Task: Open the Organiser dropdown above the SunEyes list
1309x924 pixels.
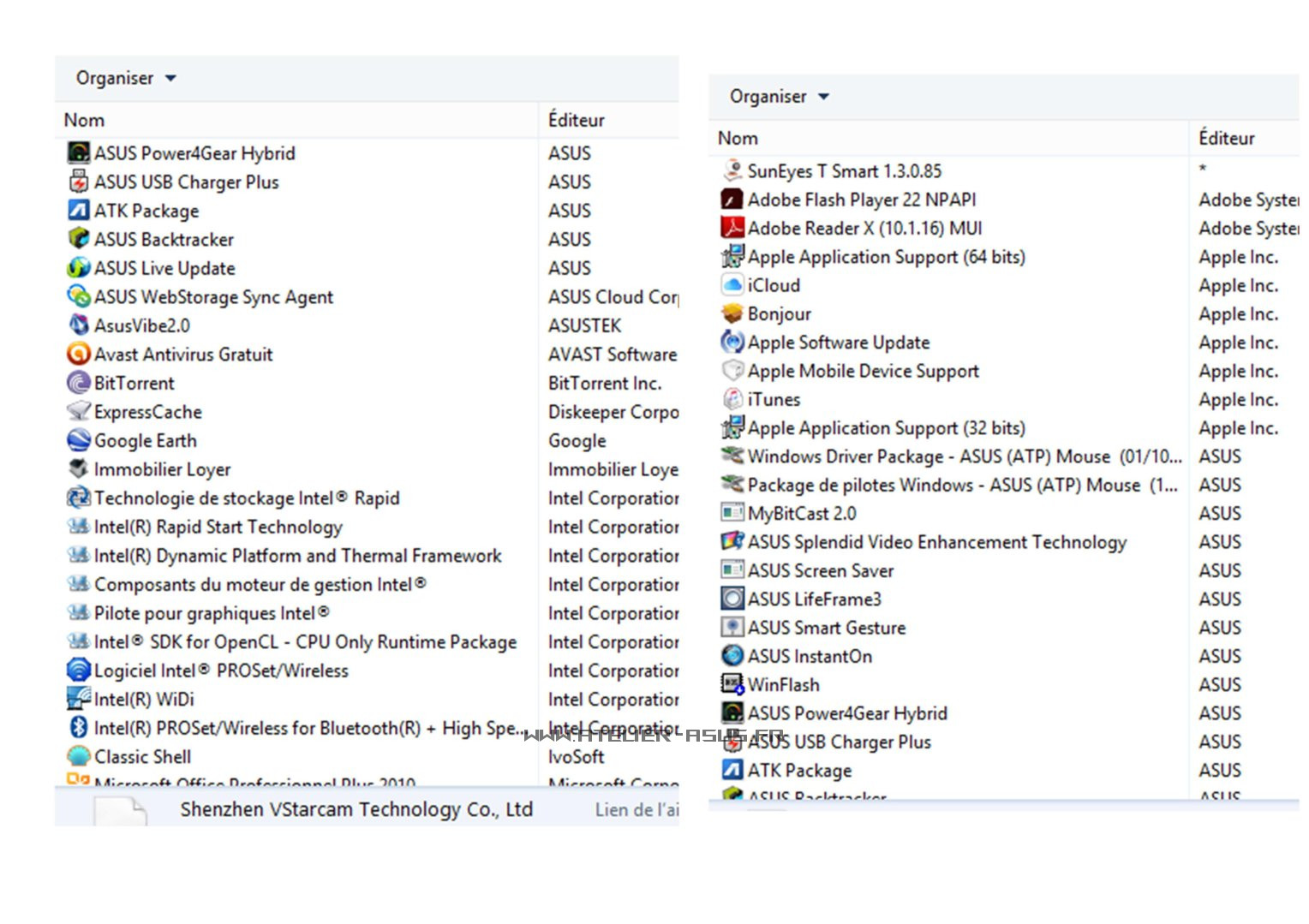Action: (x=779, y=97)
